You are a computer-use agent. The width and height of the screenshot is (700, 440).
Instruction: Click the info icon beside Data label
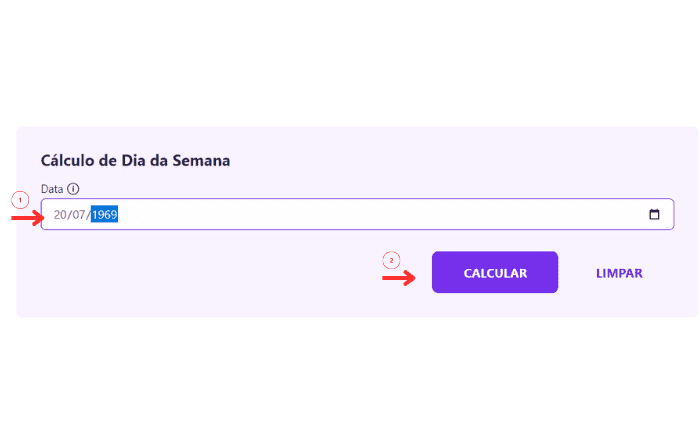(73, 189)
